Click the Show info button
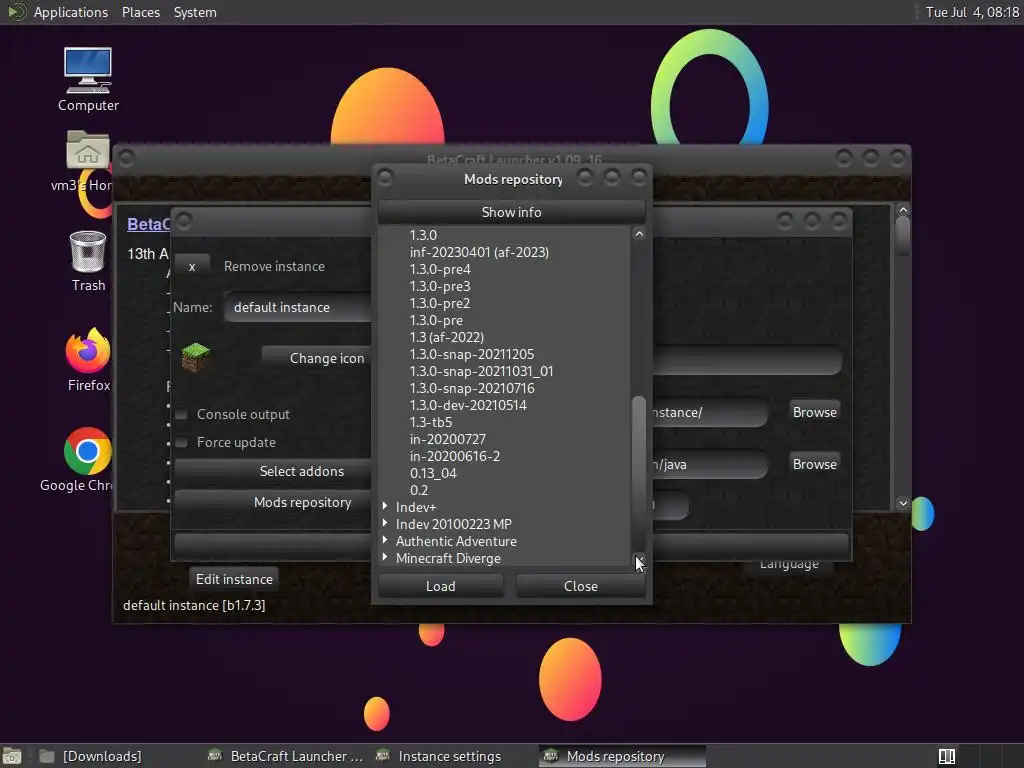The image size is (1024, 768). click(511, 212)
